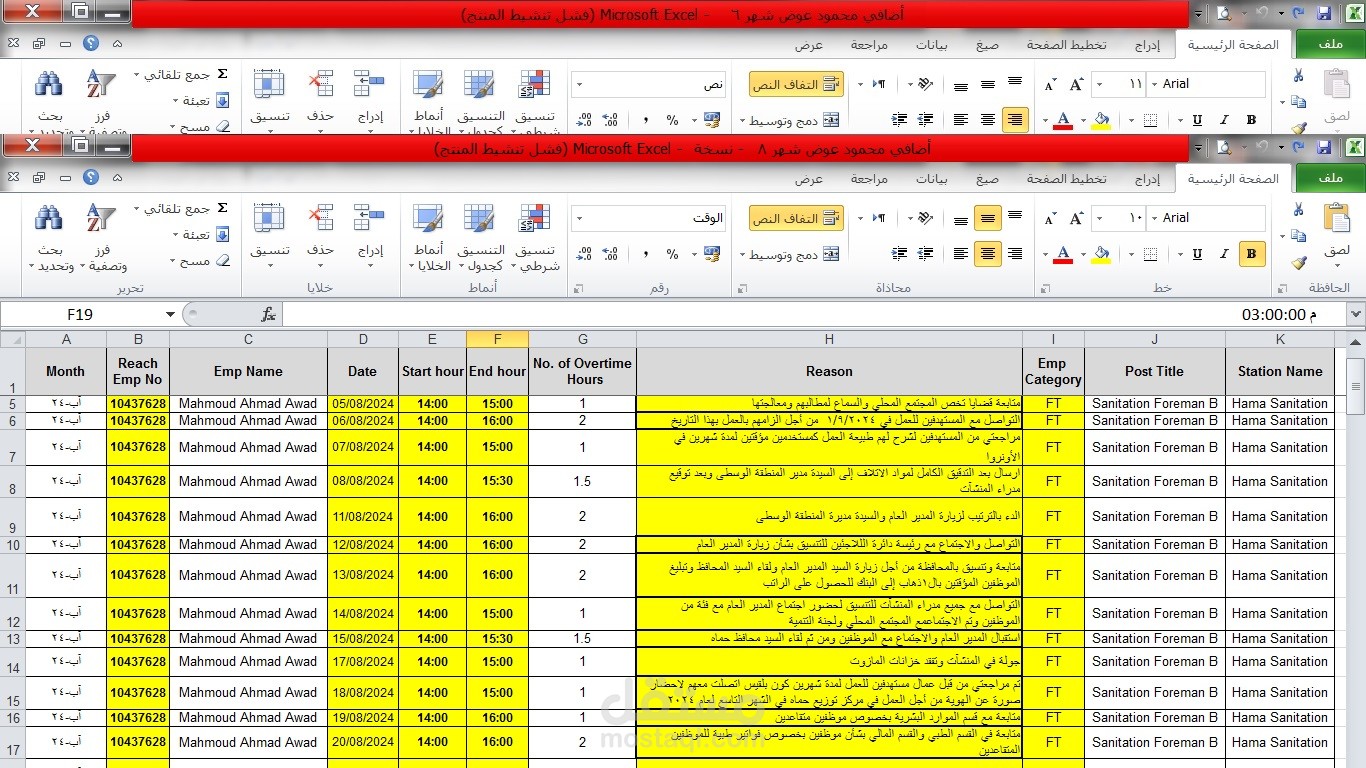This screenshot has width=1366, height=768.
Task: Open the Arial font name dropdown, month 8 window
Action: [x=1155, y=218]
